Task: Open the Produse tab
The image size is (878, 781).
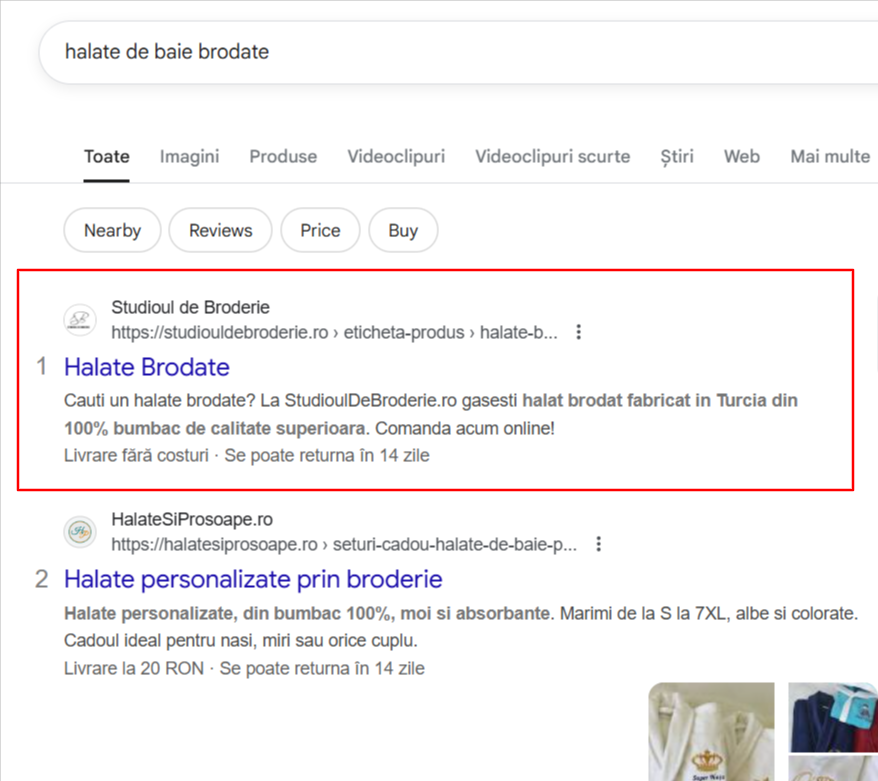Action: pos(283,156)
